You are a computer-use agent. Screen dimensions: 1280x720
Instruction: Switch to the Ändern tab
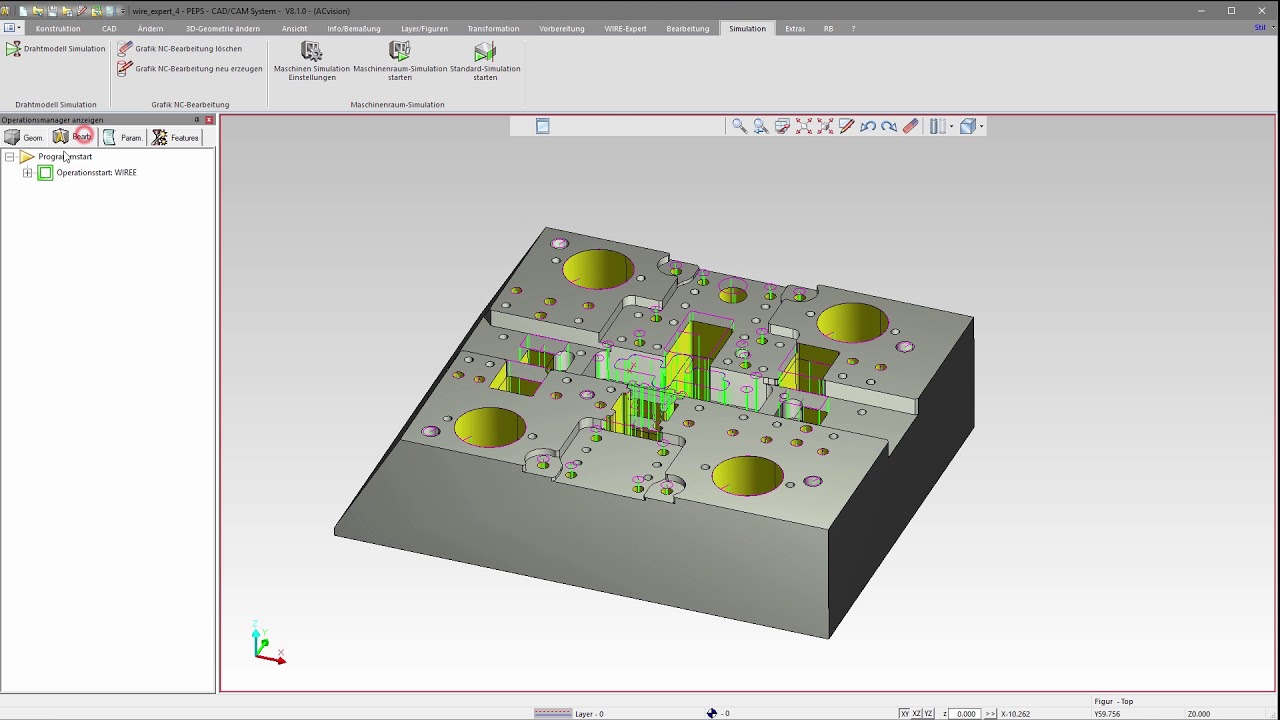click(150, 29)
